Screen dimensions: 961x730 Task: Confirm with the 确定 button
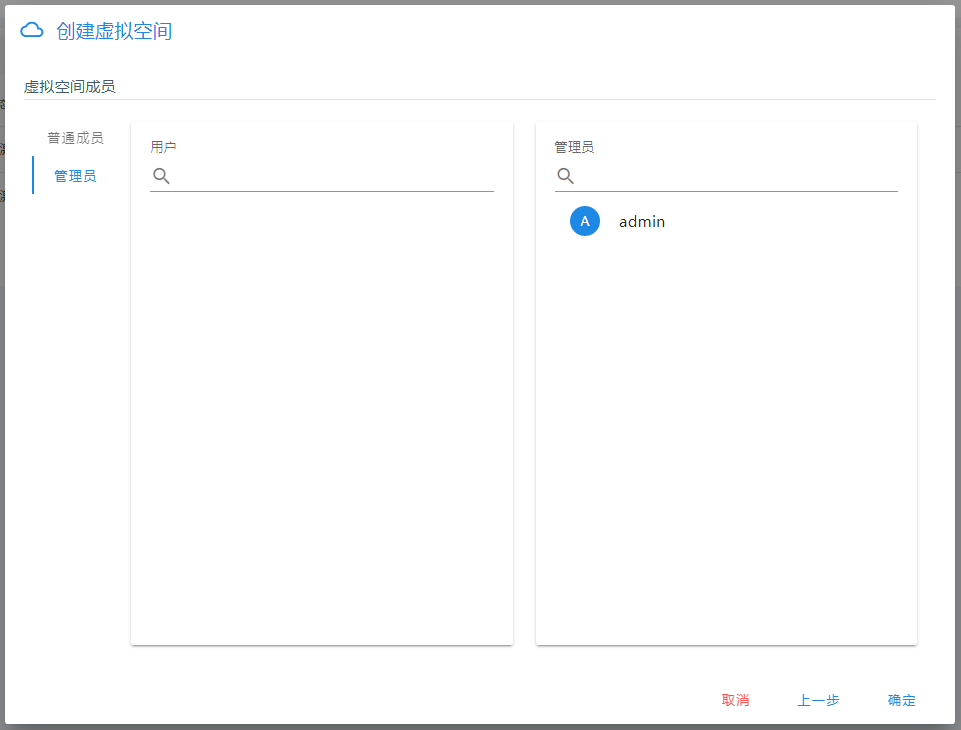tap(901, 700)
